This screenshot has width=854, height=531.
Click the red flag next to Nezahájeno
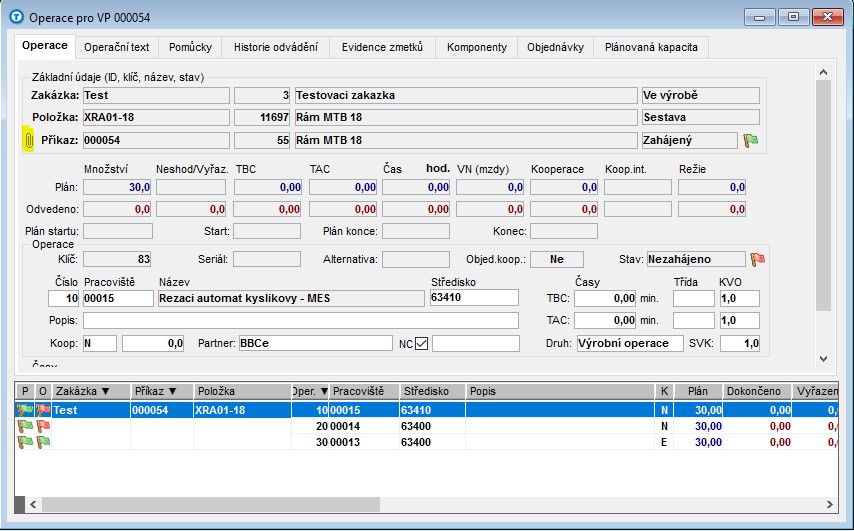point(758,260)
